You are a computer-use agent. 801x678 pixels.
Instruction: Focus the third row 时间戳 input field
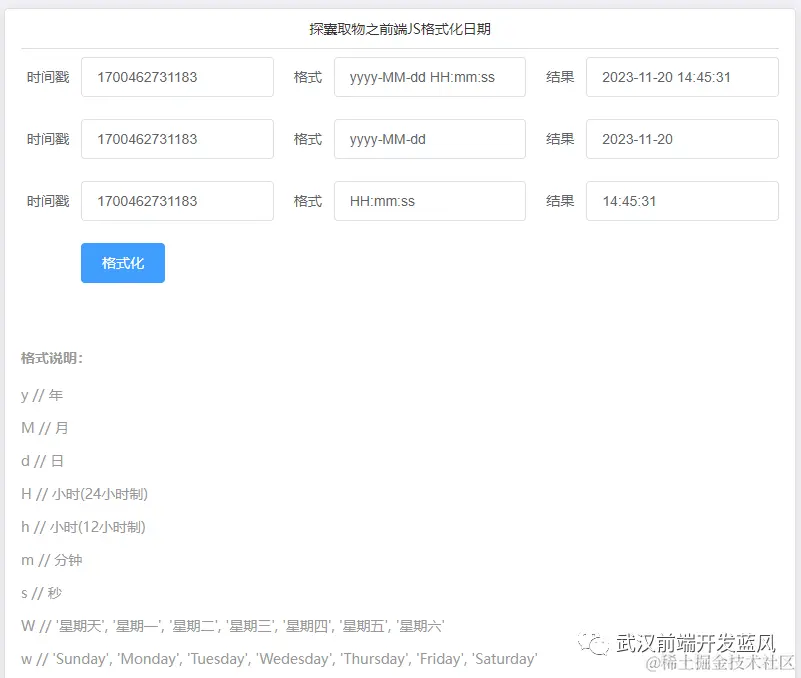tap(177, 201)
